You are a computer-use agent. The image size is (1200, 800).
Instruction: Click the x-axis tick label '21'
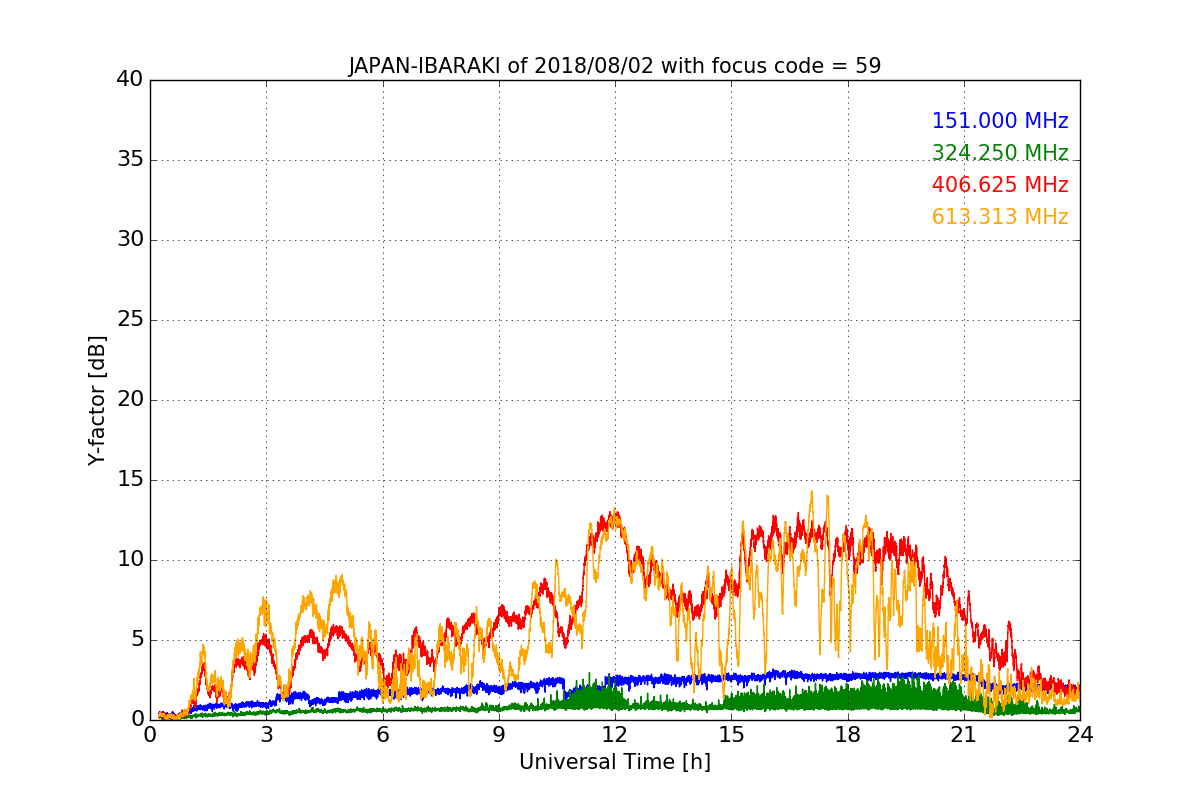(x=964, y=735)
